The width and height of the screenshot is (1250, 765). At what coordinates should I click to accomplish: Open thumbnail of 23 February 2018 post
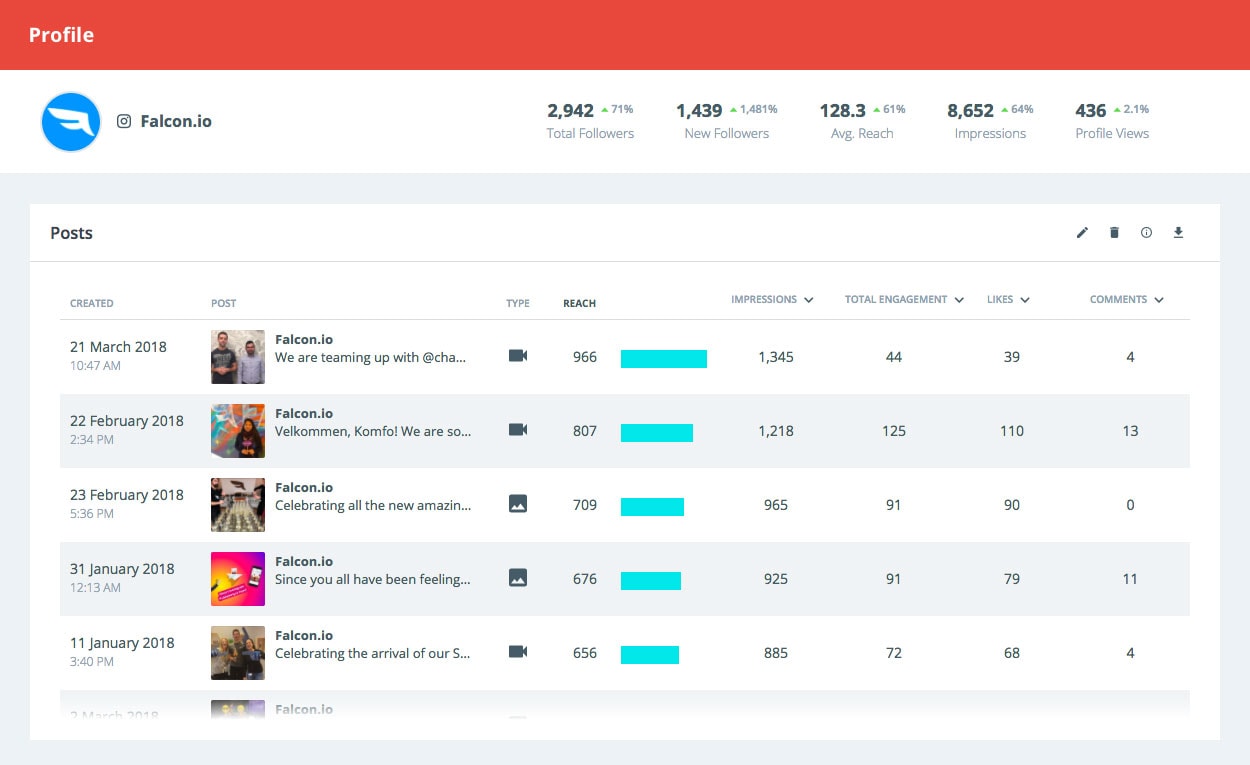pyautogui.click(x=238, y=505)
